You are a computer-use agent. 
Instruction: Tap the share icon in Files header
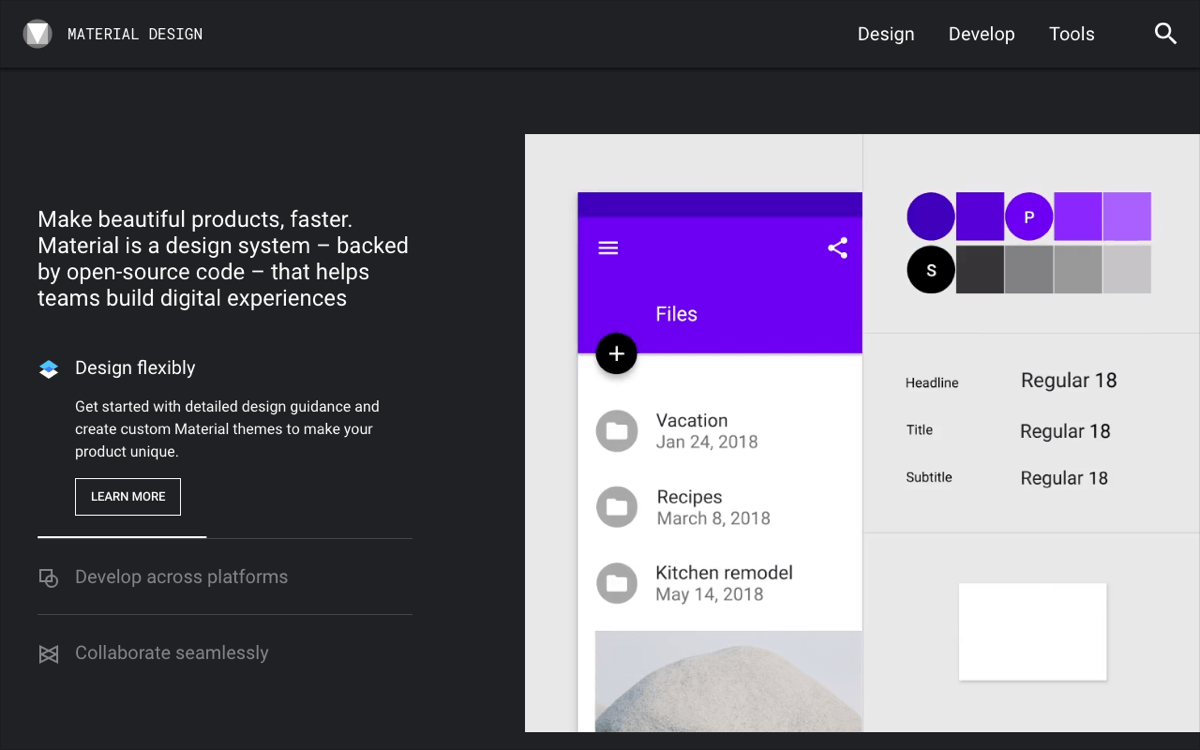tap(838, 248)
